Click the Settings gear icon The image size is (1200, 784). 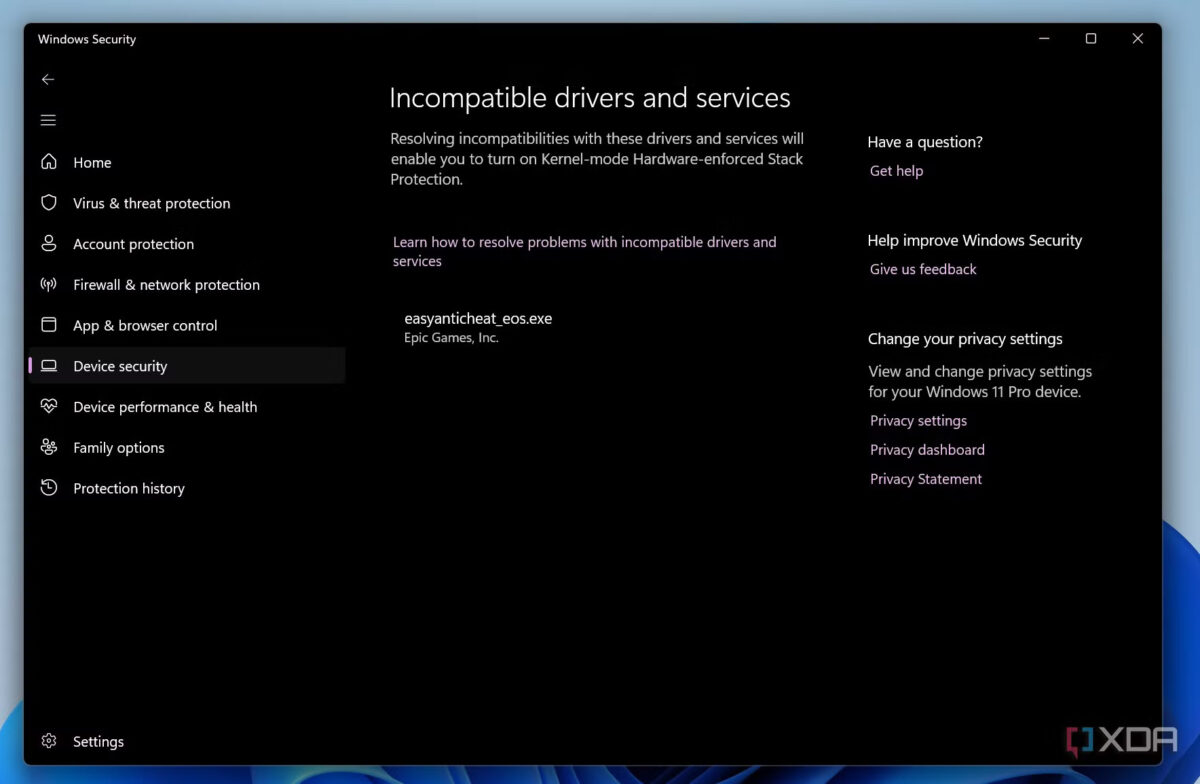click(48, 741)
